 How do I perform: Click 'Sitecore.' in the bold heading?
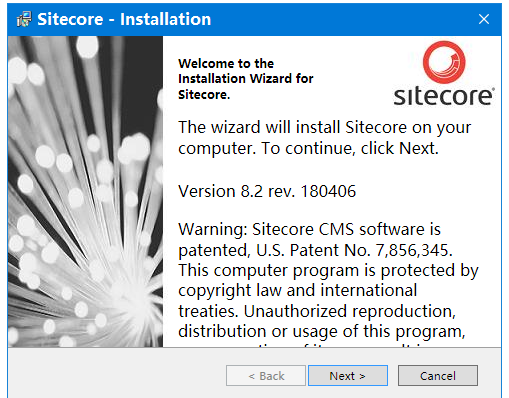(x=204, y=95)
